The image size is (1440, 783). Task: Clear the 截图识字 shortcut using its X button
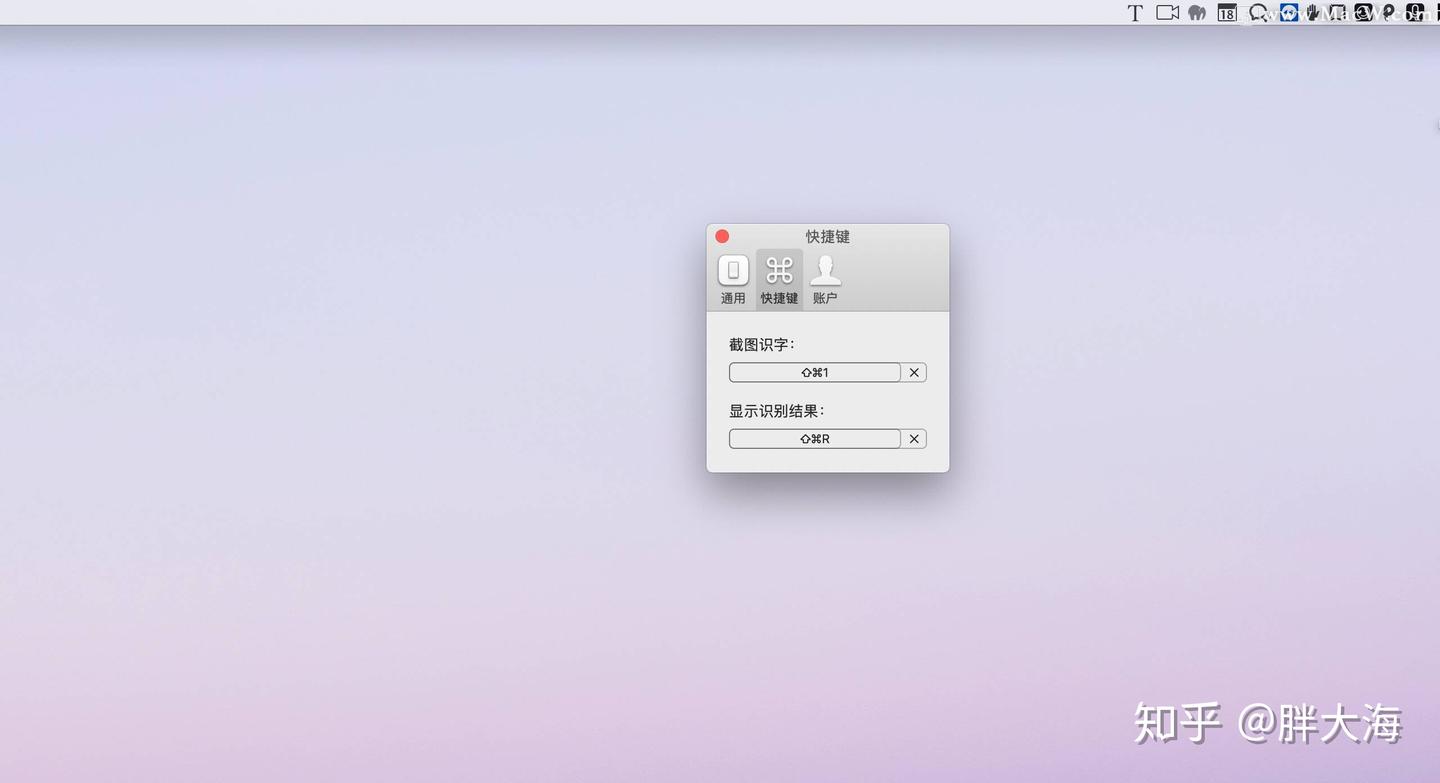(x=913, y=372)
